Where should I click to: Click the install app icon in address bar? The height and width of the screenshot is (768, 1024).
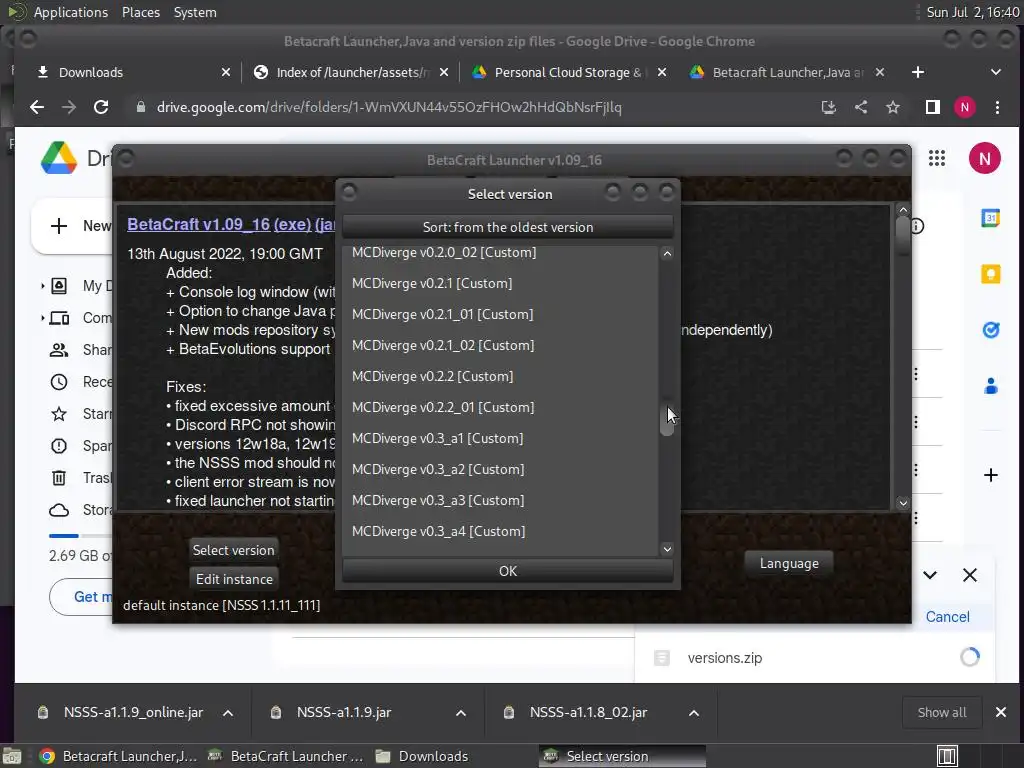point(829,108)
